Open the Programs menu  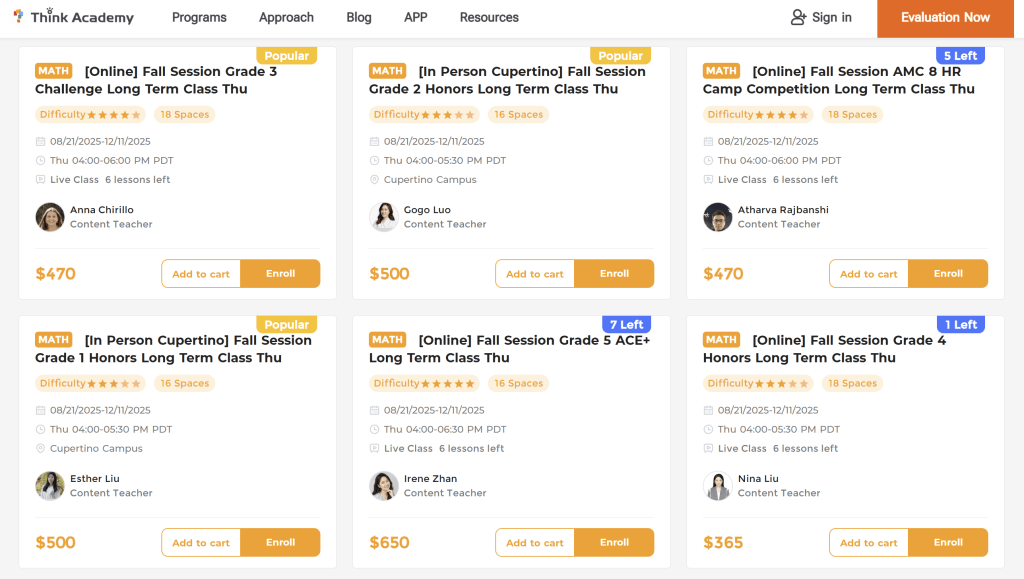(199, 17)
